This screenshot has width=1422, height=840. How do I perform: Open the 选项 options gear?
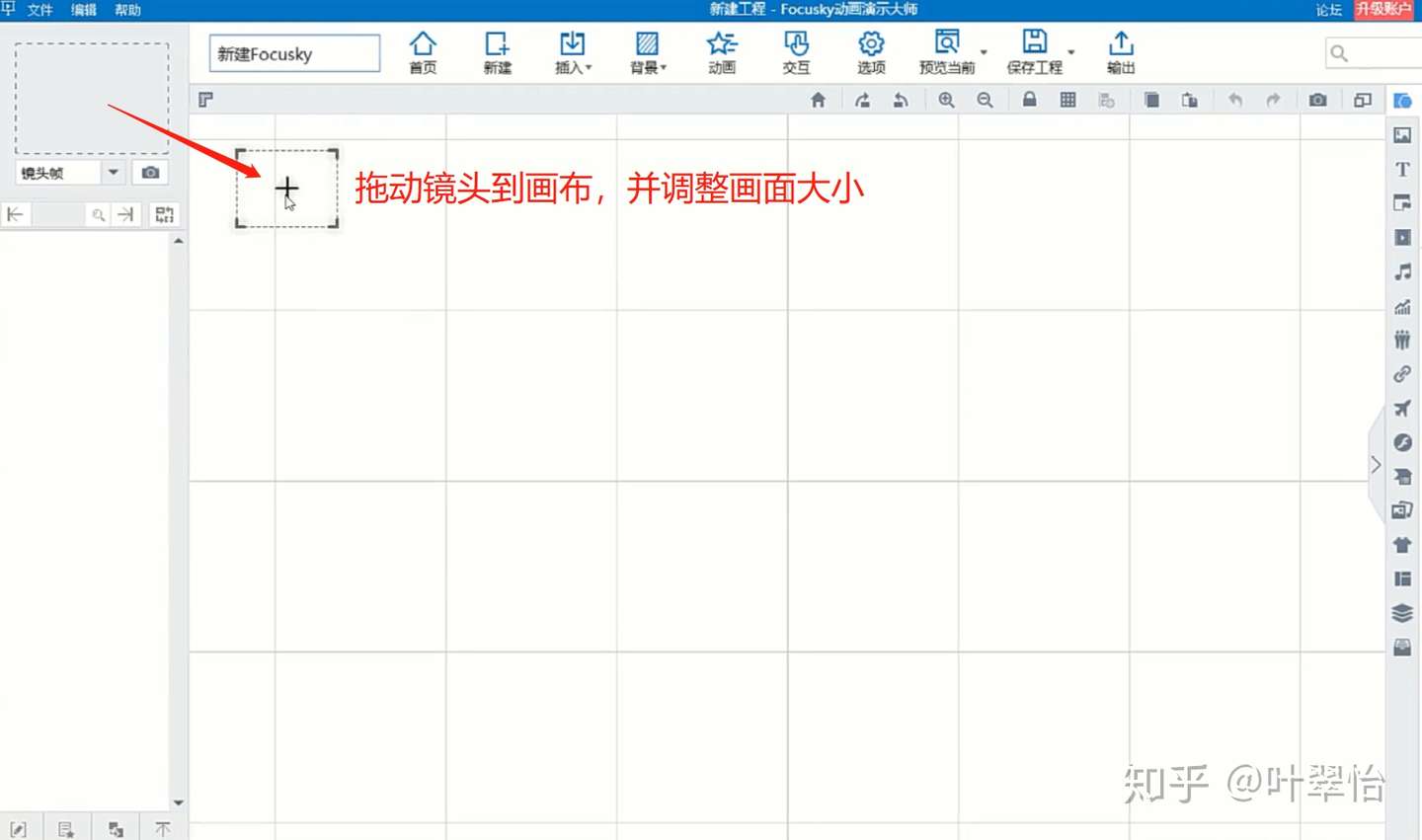point(871,52)
